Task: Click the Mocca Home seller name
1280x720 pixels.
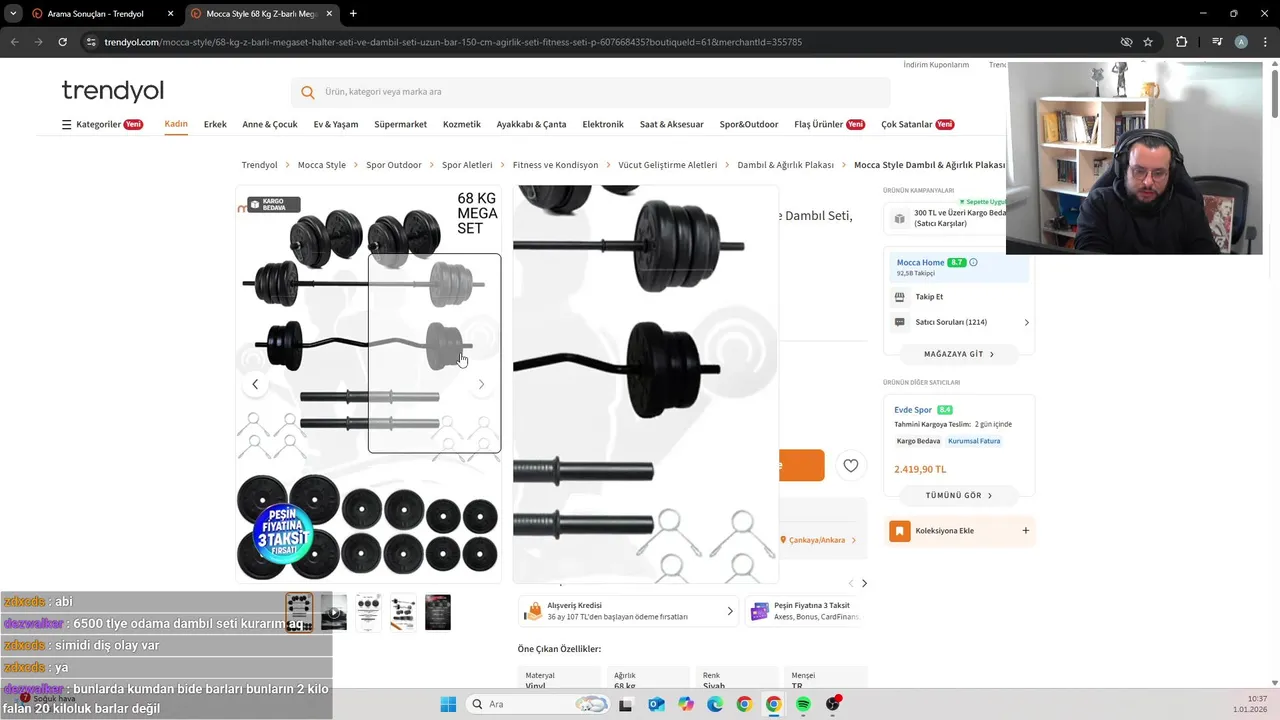Action: pos(920,262)
